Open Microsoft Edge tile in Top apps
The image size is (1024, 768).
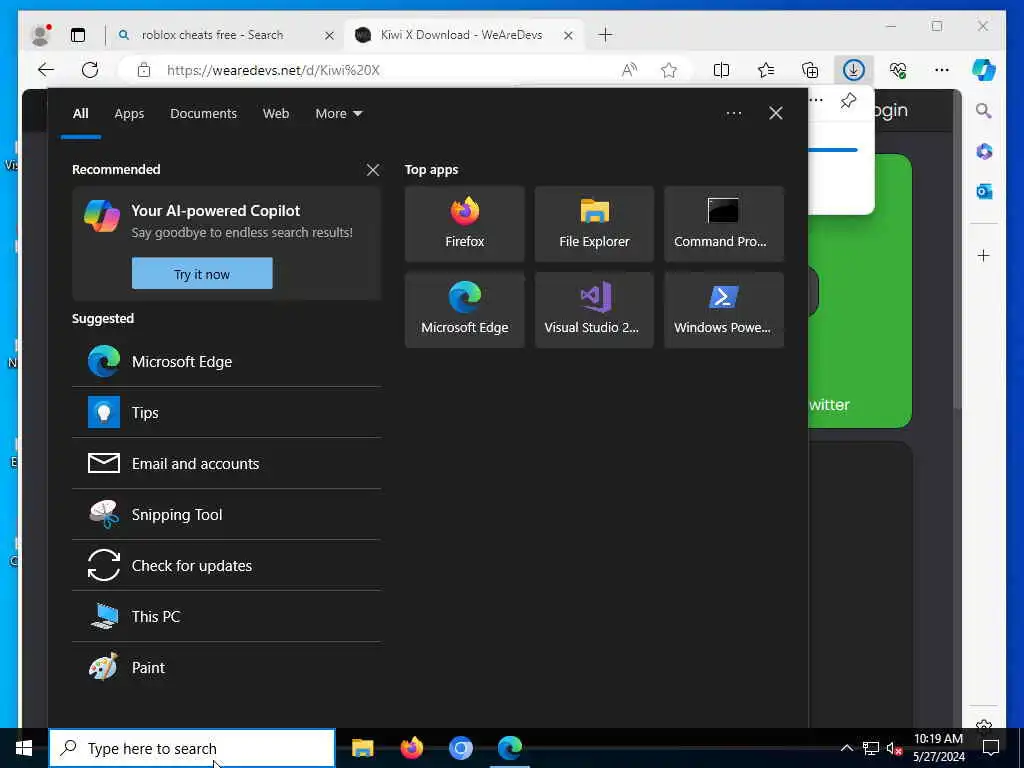[x=464, y=310]
